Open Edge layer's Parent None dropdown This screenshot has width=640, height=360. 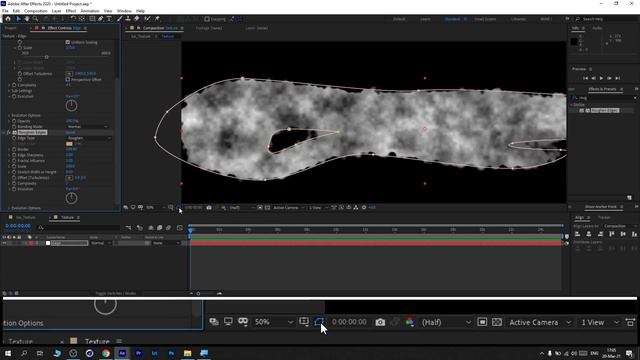(x=166, y=243)
